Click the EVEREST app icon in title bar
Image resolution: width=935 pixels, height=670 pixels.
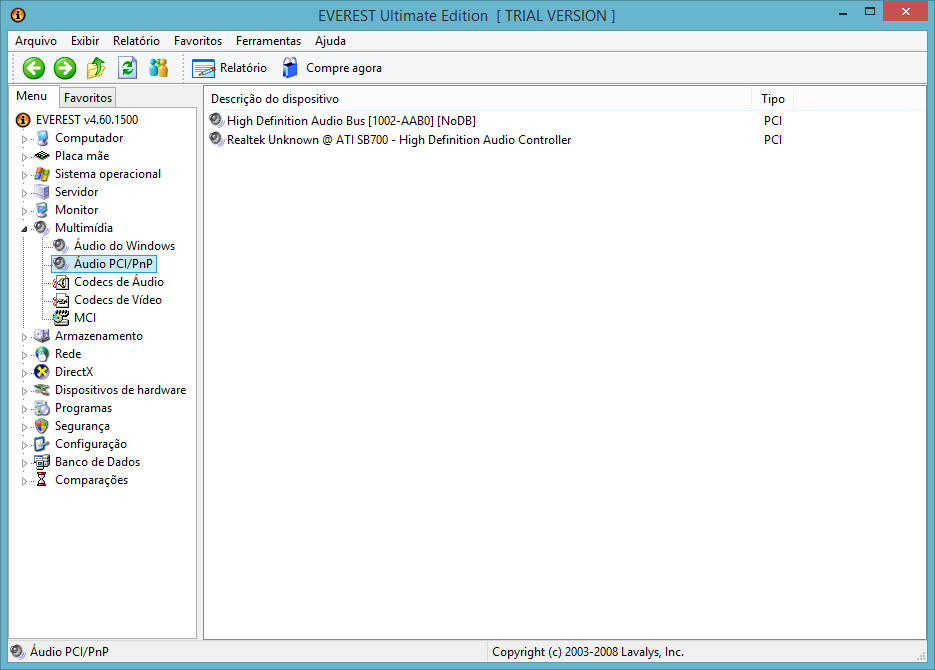coord(18,15)
